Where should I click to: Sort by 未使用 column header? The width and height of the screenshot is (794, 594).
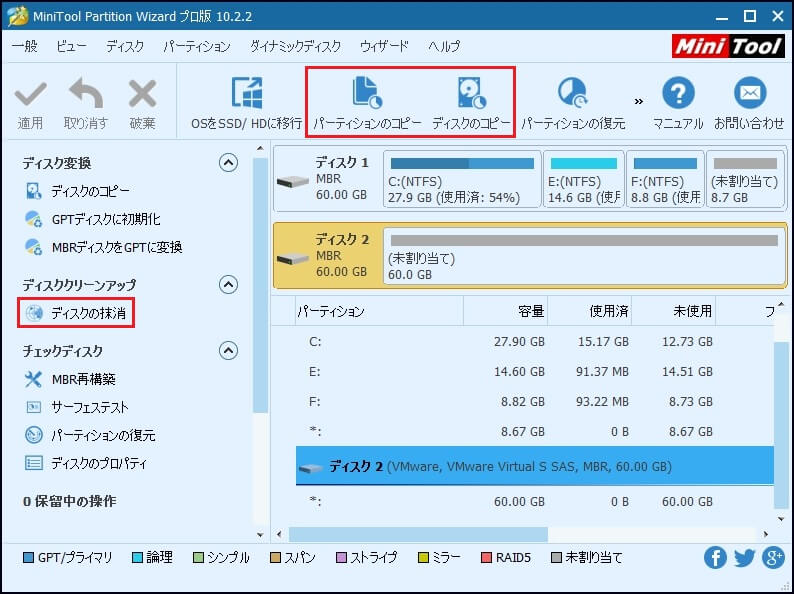click(673, 311)
